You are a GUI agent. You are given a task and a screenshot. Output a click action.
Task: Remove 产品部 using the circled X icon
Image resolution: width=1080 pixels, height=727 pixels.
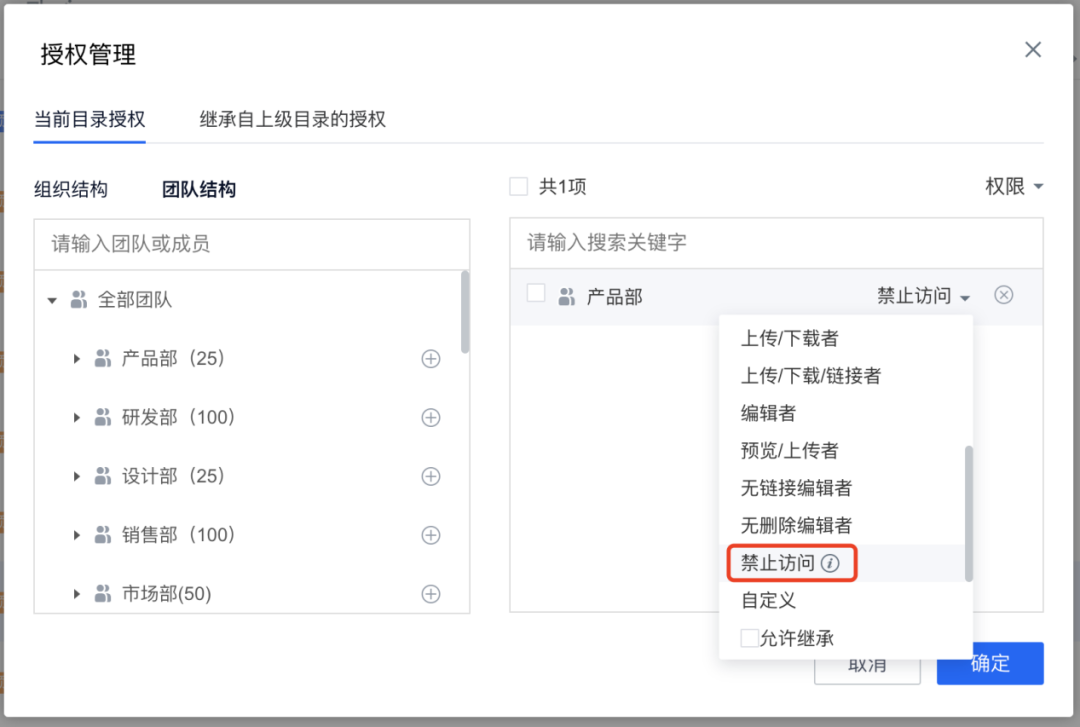(x=1003, y=295)
